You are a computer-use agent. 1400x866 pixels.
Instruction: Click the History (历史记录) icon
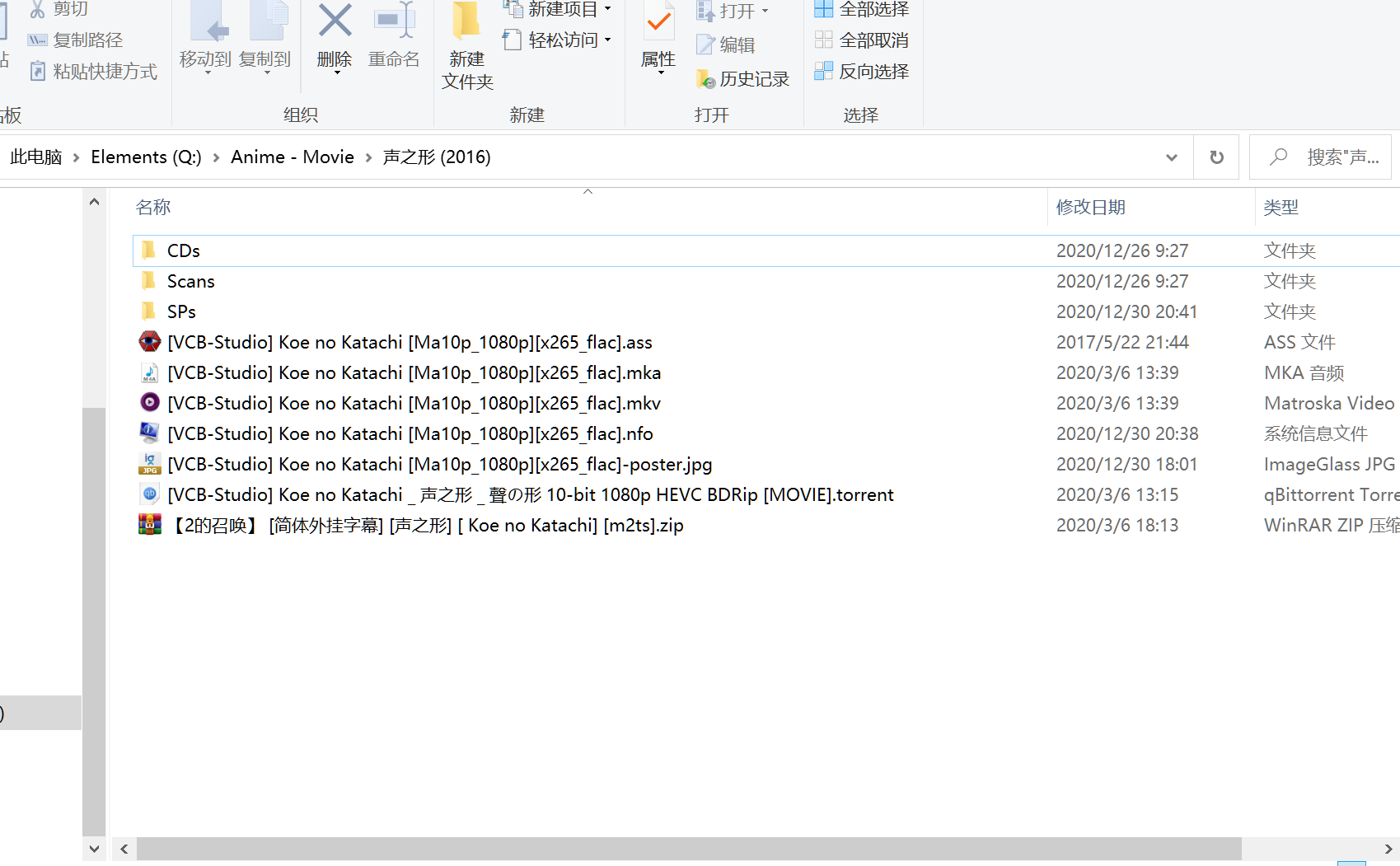click(705, 79)
